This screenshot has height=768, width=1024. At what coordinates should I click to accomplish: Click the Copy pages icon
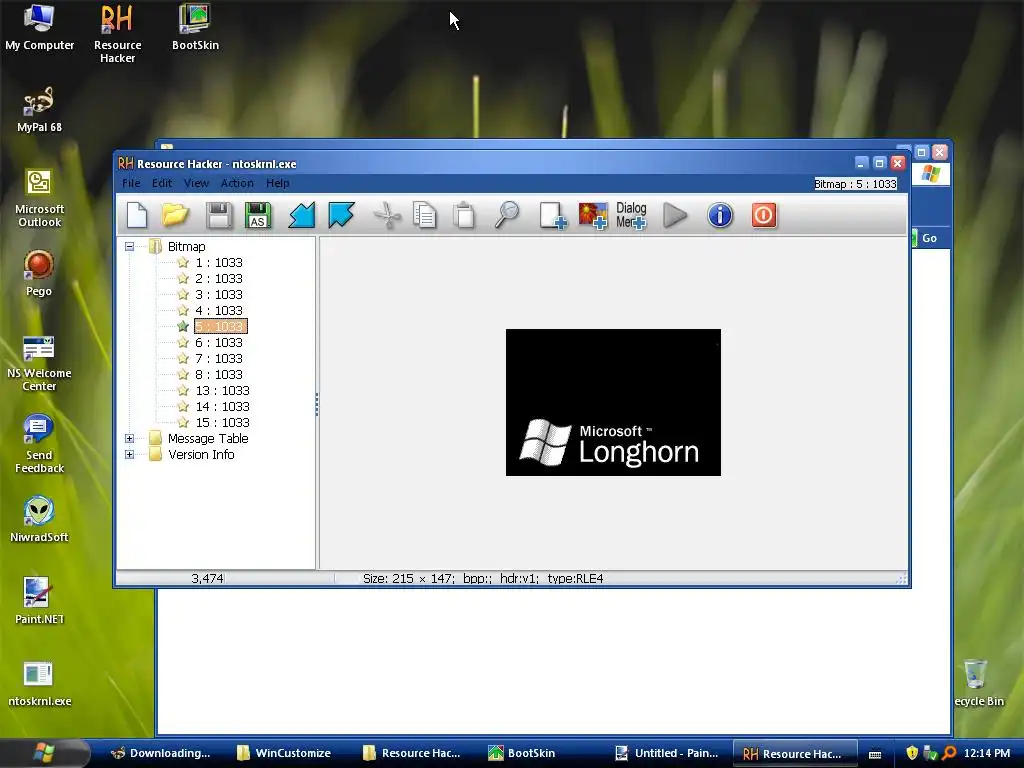point(424,216)
